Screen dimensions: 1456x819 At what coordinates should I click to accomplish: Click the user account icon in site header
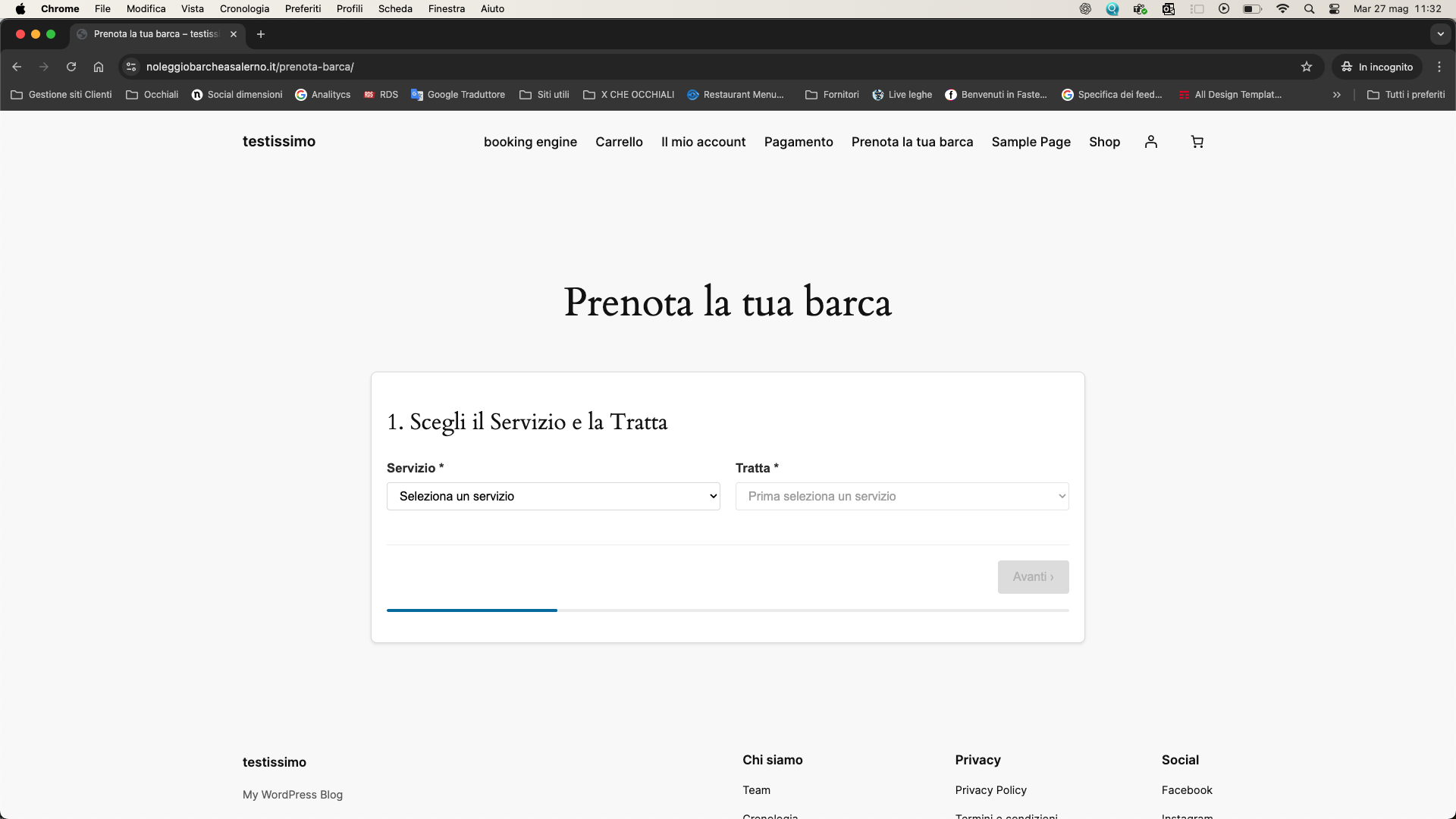(x=1150, y=142)
